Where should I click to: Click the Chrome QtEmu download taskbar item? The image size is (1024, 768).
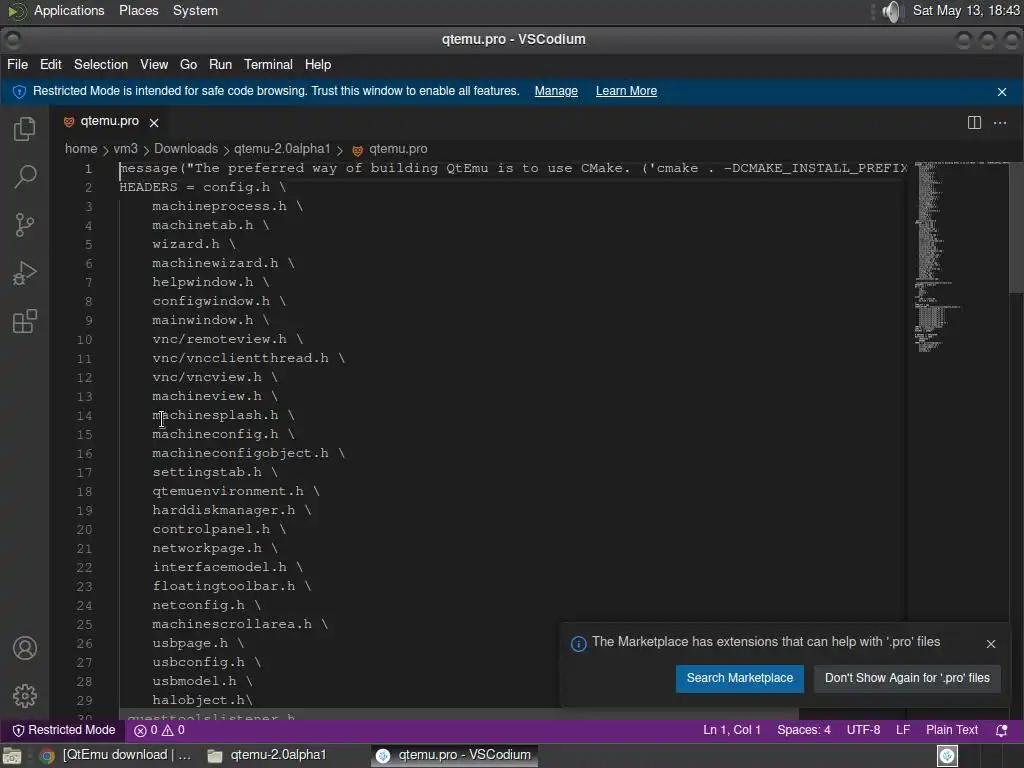click(x=116, y=755)
